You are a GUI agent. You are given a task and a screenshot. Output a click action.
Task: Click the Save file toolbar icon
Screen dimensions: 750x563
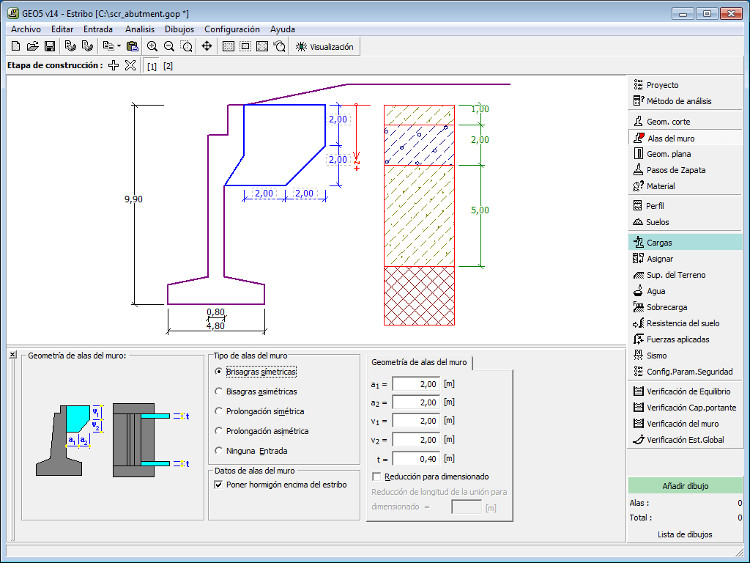(50, 46)
